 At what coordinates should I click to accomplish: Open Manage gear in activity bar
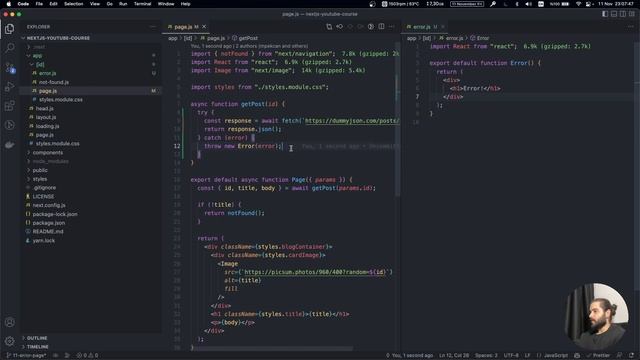pos(9,341)
